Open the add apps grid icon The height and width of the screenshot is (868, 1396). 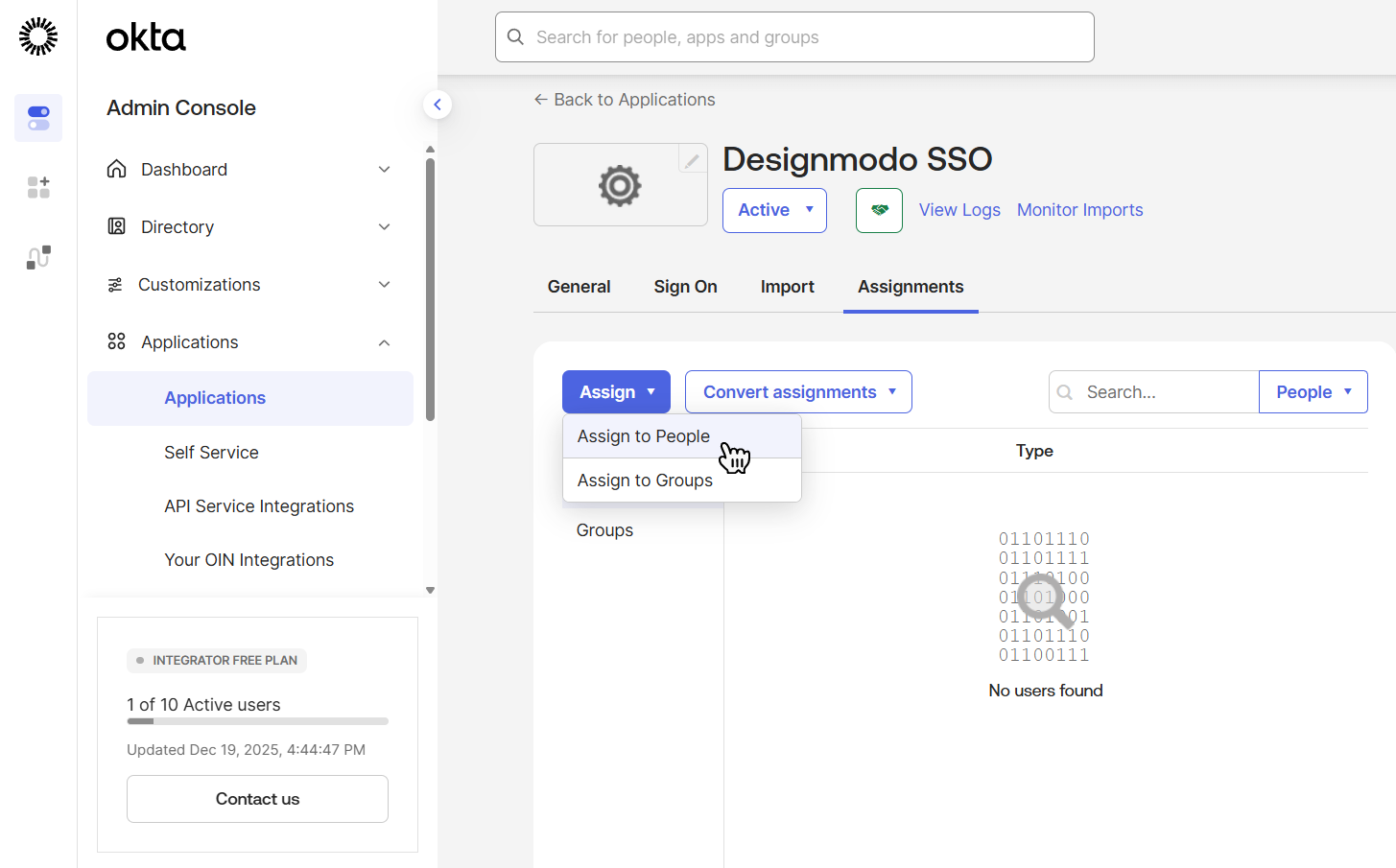pos(38,187)
